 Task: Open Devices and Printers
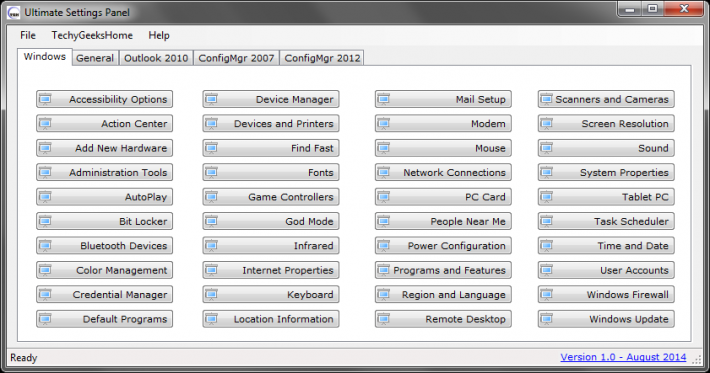271,124
